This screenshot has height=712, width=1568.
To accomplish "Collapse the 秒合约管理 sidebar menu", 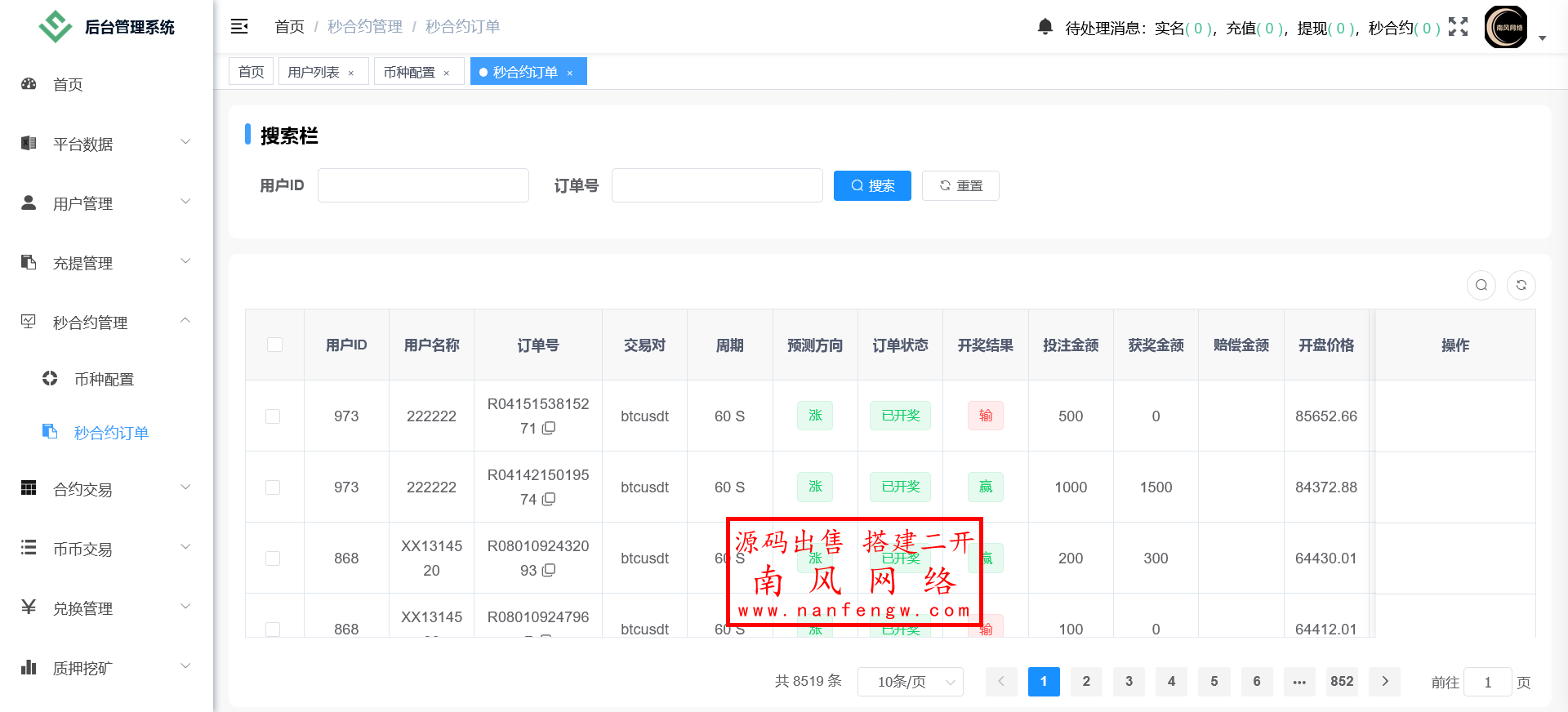I will point(106,323).
